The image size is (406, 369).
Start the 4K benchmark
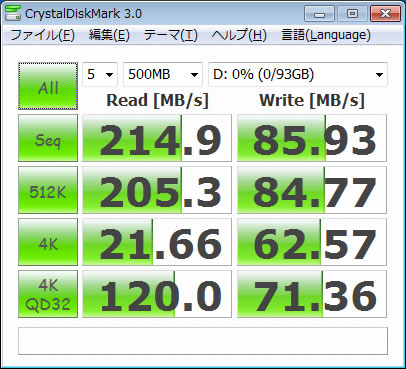48,242
